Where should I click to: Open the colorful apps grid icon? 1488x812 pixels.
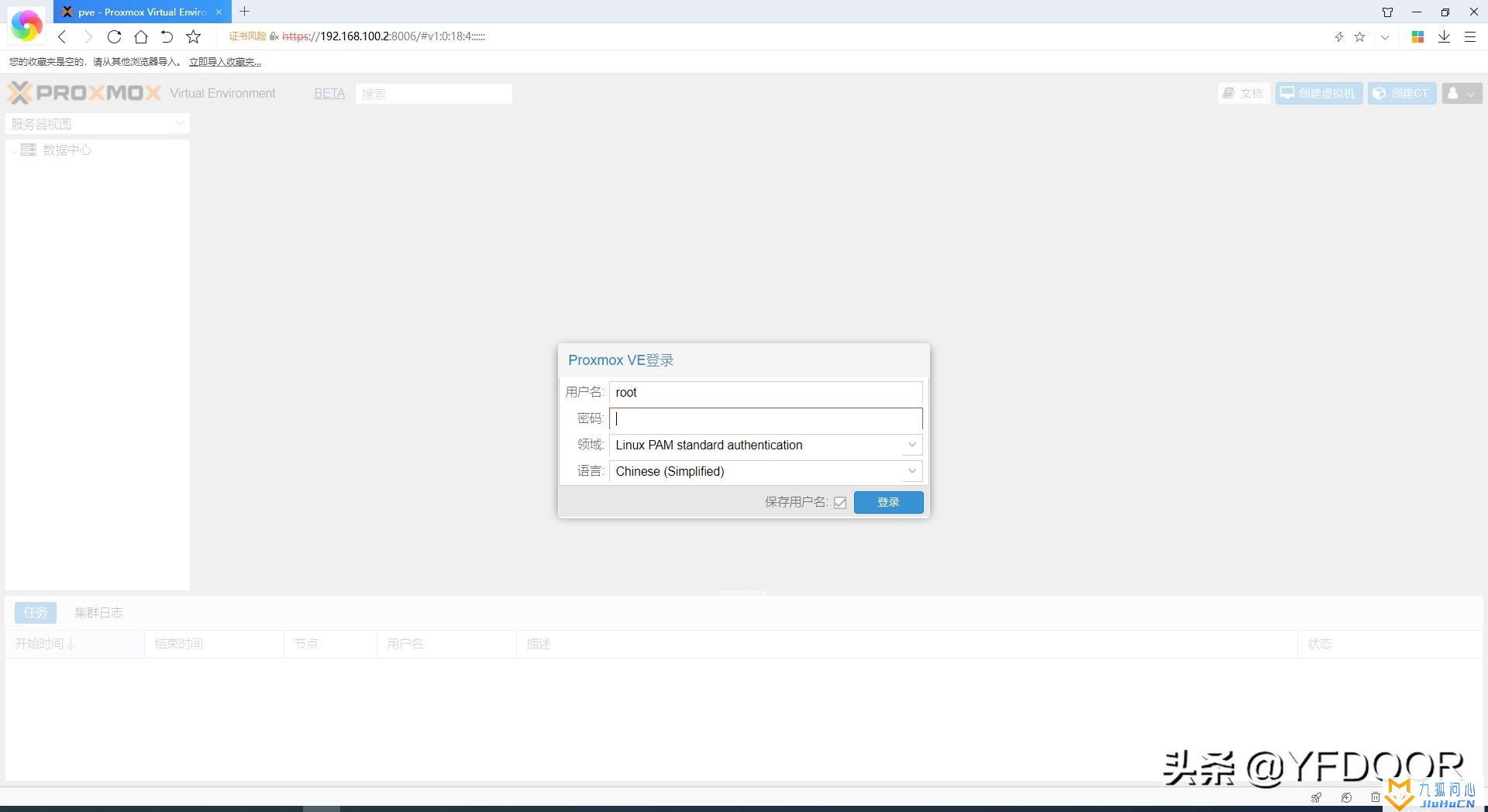pyautogui.click(x=1417, y=36)
